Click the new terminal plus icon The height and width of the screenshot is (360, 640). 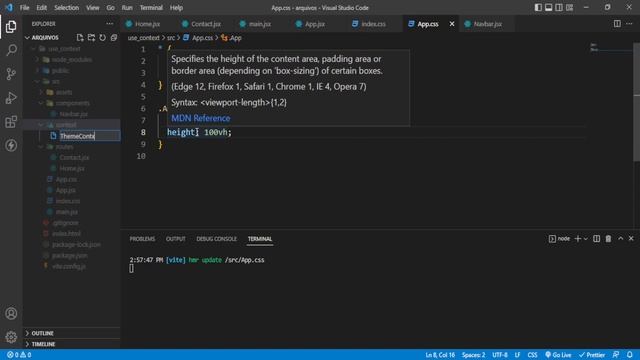pyautogui.click(x=578, y=239)
